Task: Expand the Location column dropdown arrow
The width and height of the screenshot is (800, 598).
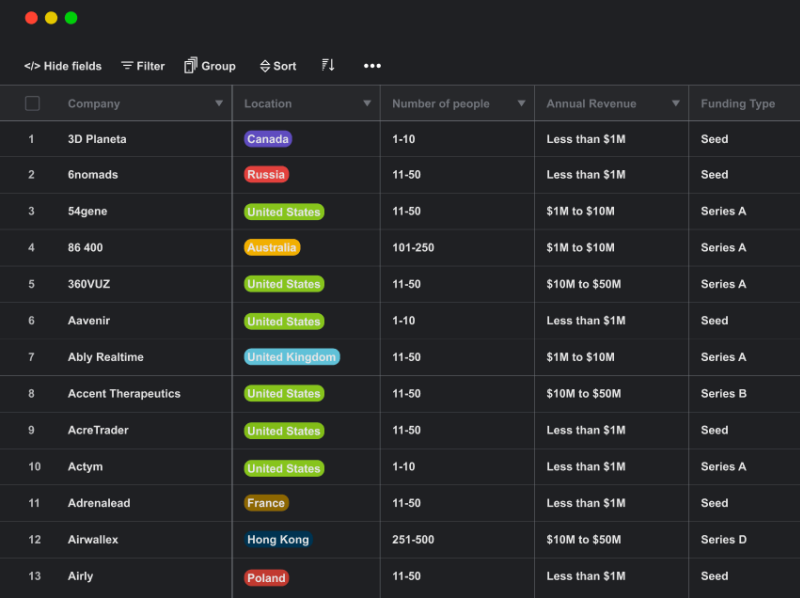Action: click(367, 104)
